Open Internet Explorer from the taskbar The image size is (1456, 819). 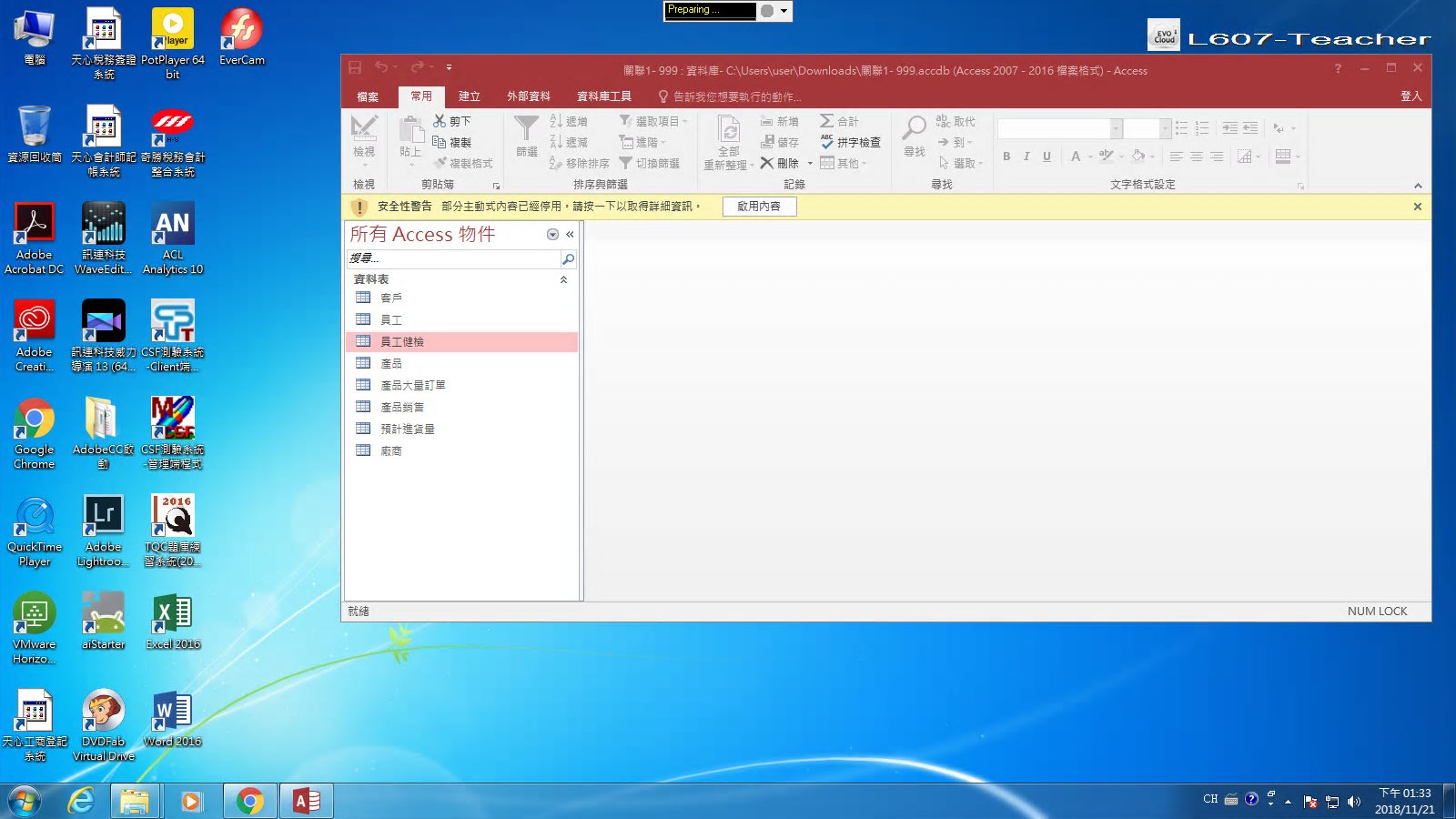[x=82, y=801]
